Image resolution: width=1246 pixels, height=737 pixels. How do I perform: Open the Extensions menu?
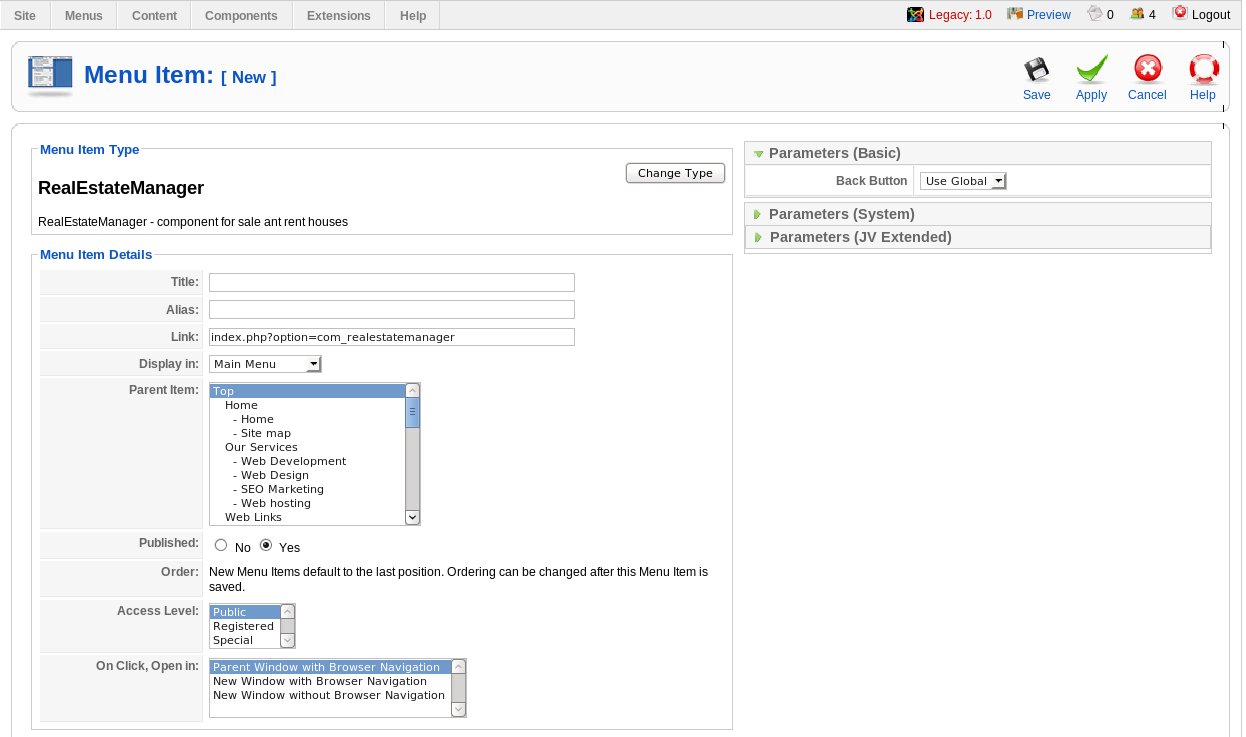338,15
